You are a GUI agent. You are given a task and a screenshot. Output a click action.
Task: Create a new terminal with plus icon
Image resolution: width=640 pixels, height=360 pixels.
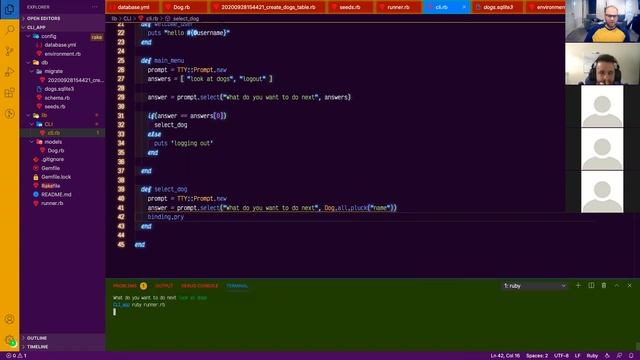click(x=578, y=286)
